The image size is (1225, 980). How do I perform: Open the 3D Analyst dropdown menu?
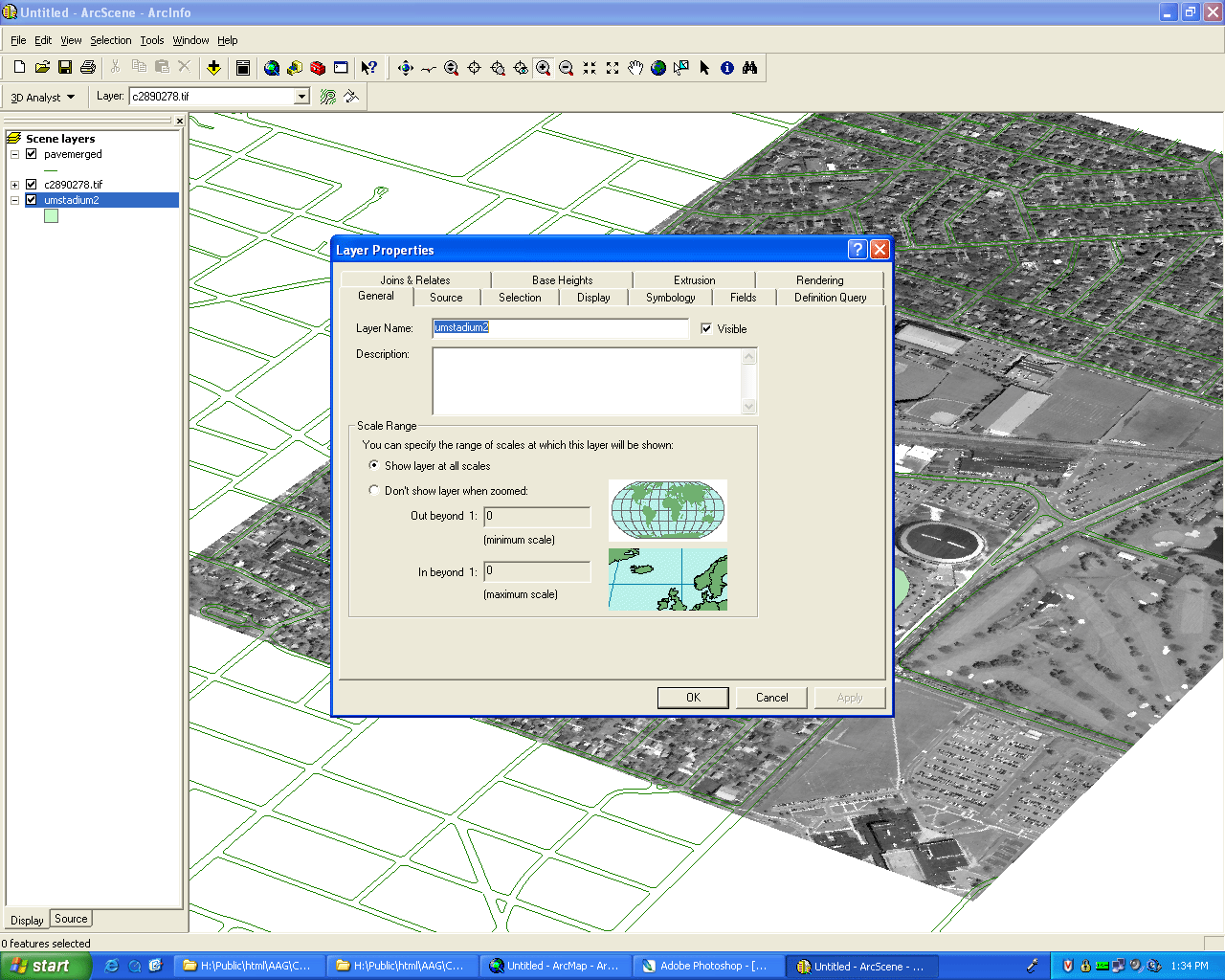click(x=43, y=98)
